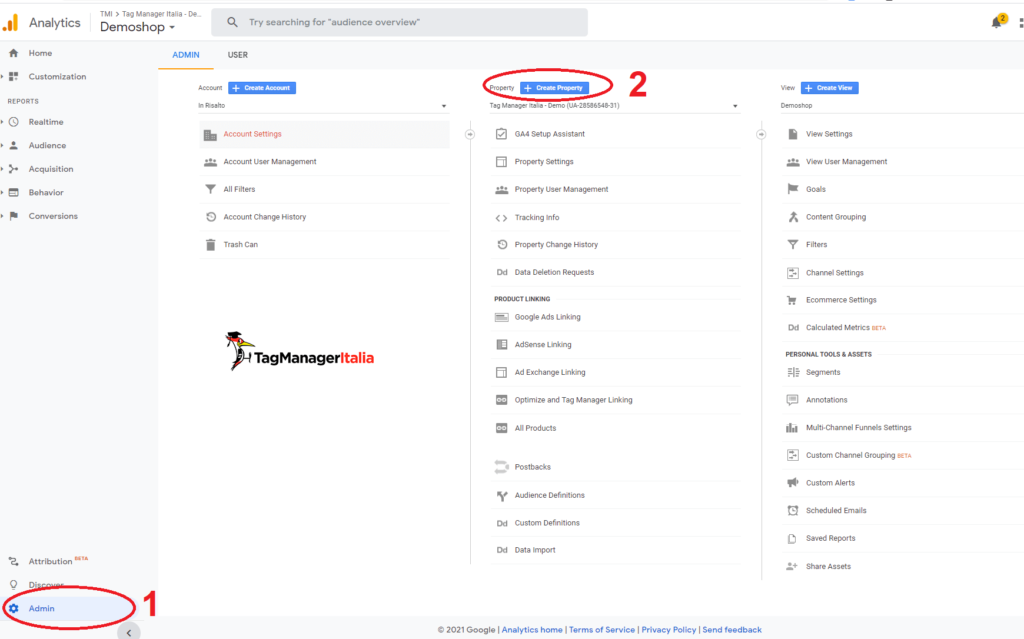Click the Create Account button
Image resolution: width=1024 pixels, height=639 pixels.
tap(262, 88)
